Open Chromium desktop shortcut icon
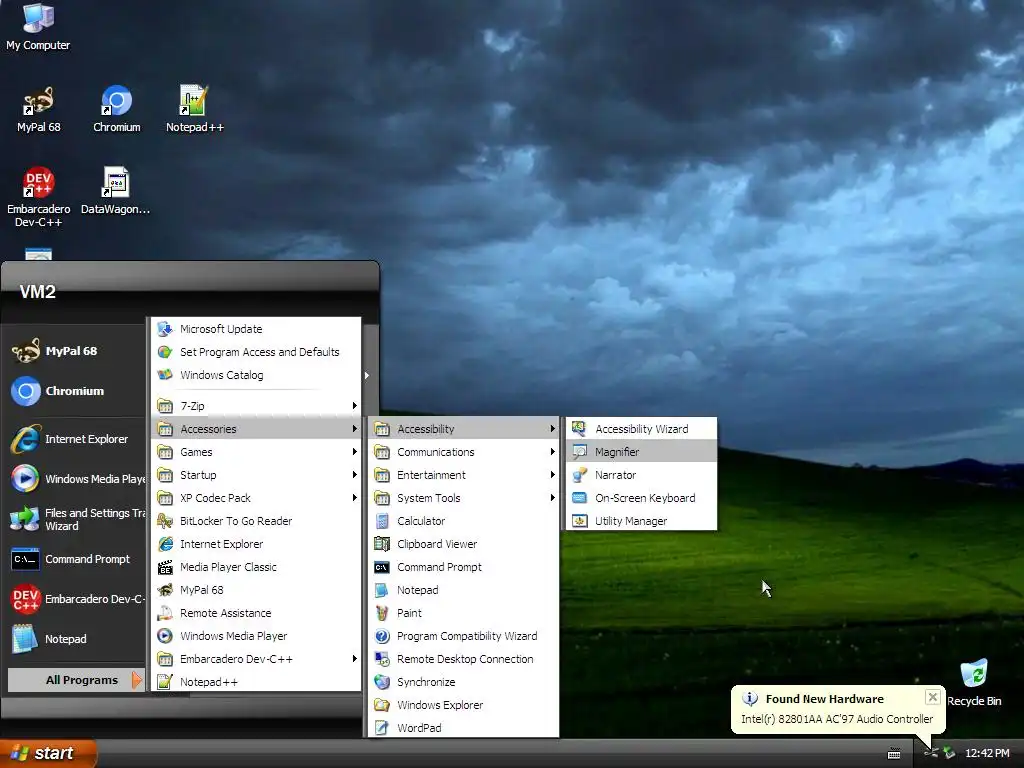 click(x=116, y=109)
